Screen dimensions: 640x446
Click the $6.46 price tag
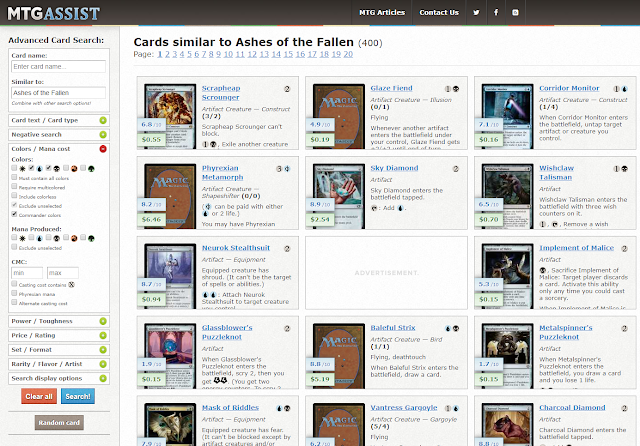coord(151,220)
